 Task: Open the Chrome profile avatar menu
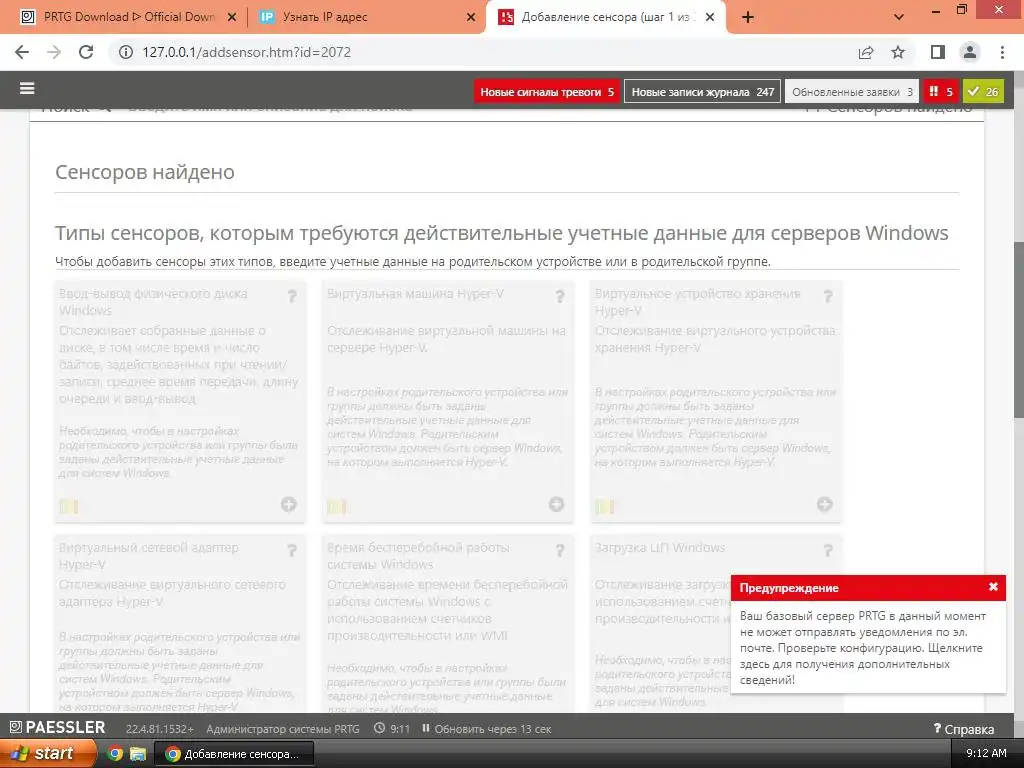coord(970,52)
